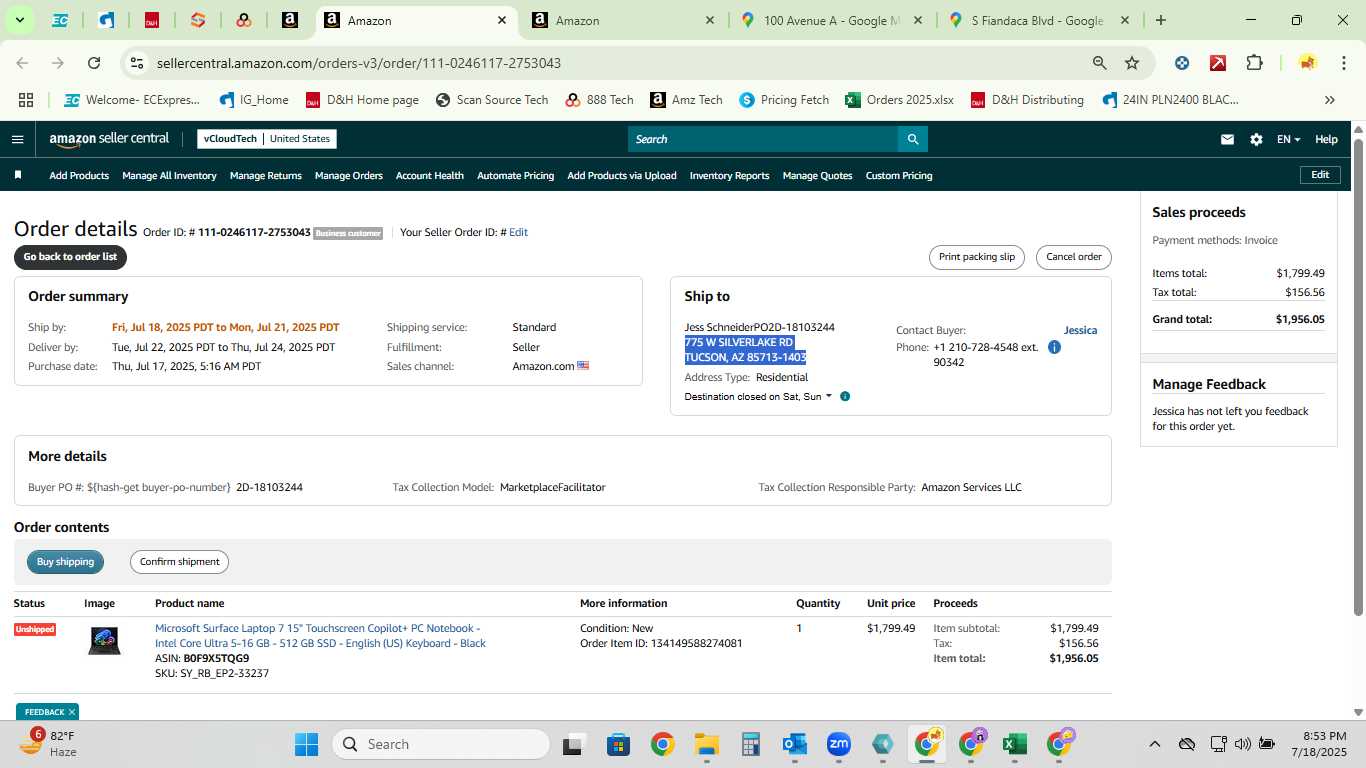Click the Print packing slip button
This screenshot has height=768, width=1366.
[977, 257]
